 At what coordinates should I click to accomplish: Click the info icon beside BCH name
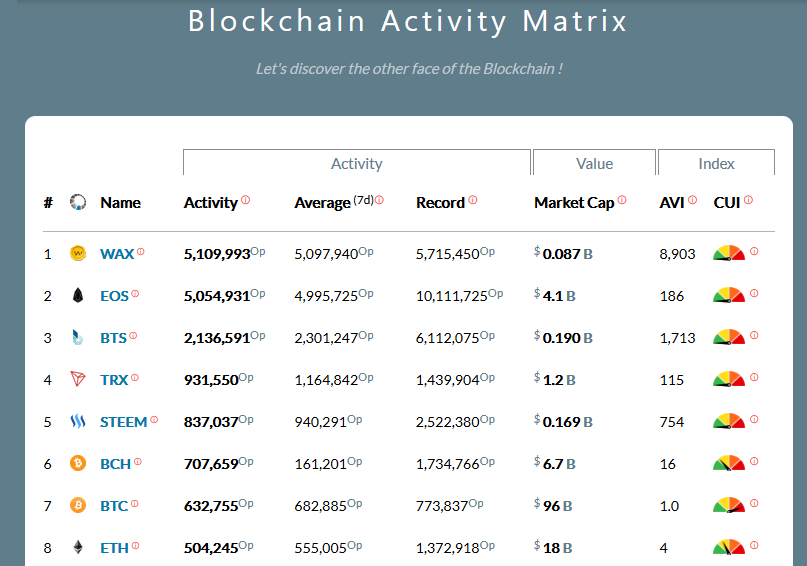coord(137,462)
